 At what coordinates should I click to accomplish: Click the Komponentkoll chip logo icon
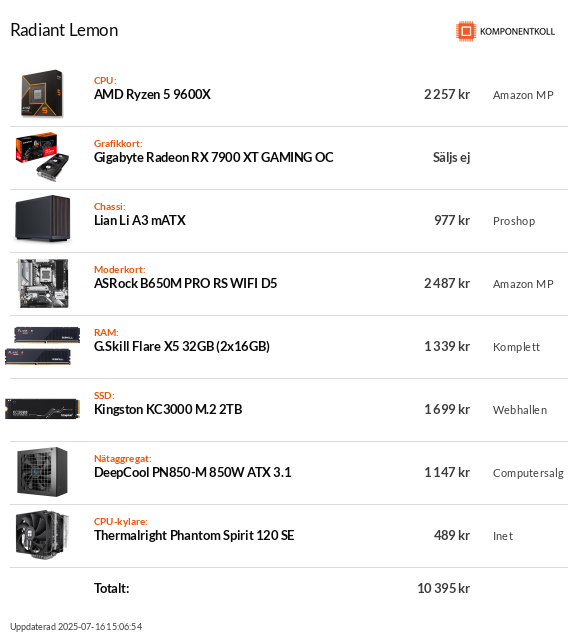click(x=466, y=31)
